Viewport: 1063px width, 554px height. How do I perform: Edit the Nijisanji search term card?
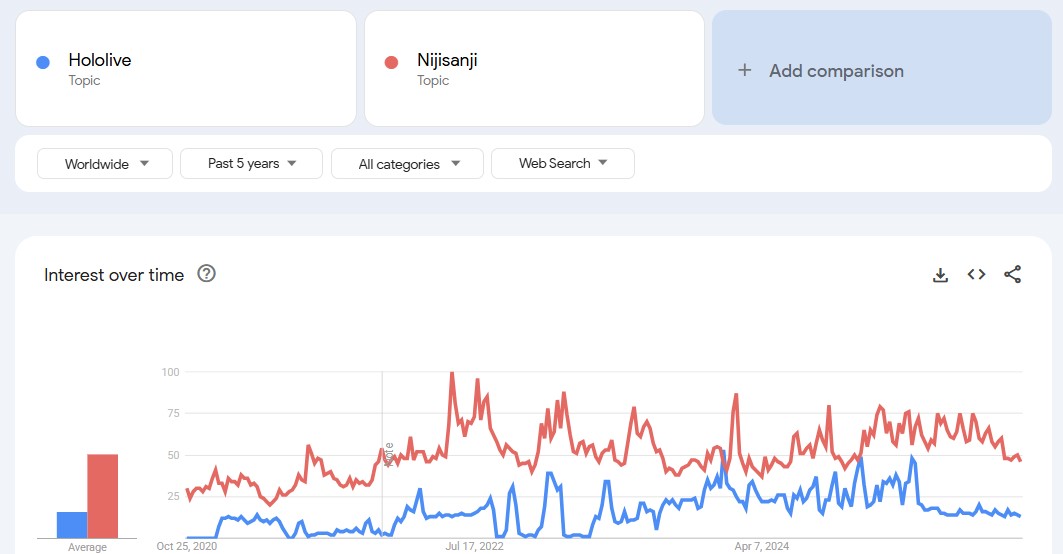coord(534,68)
